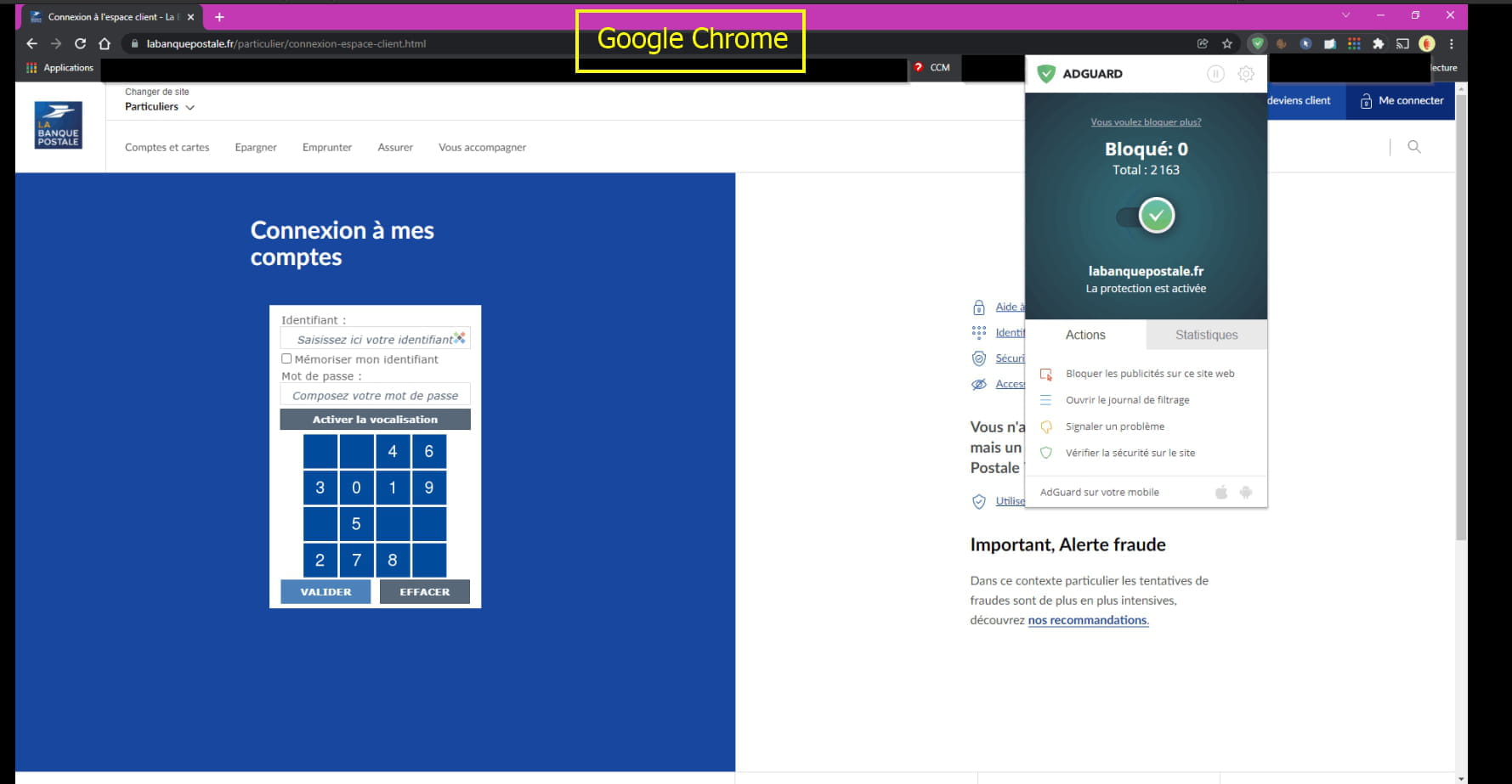Open the Assurer menu
Image resolution: width=1512 pixels, height=784 pixels.
coord(395,147)
